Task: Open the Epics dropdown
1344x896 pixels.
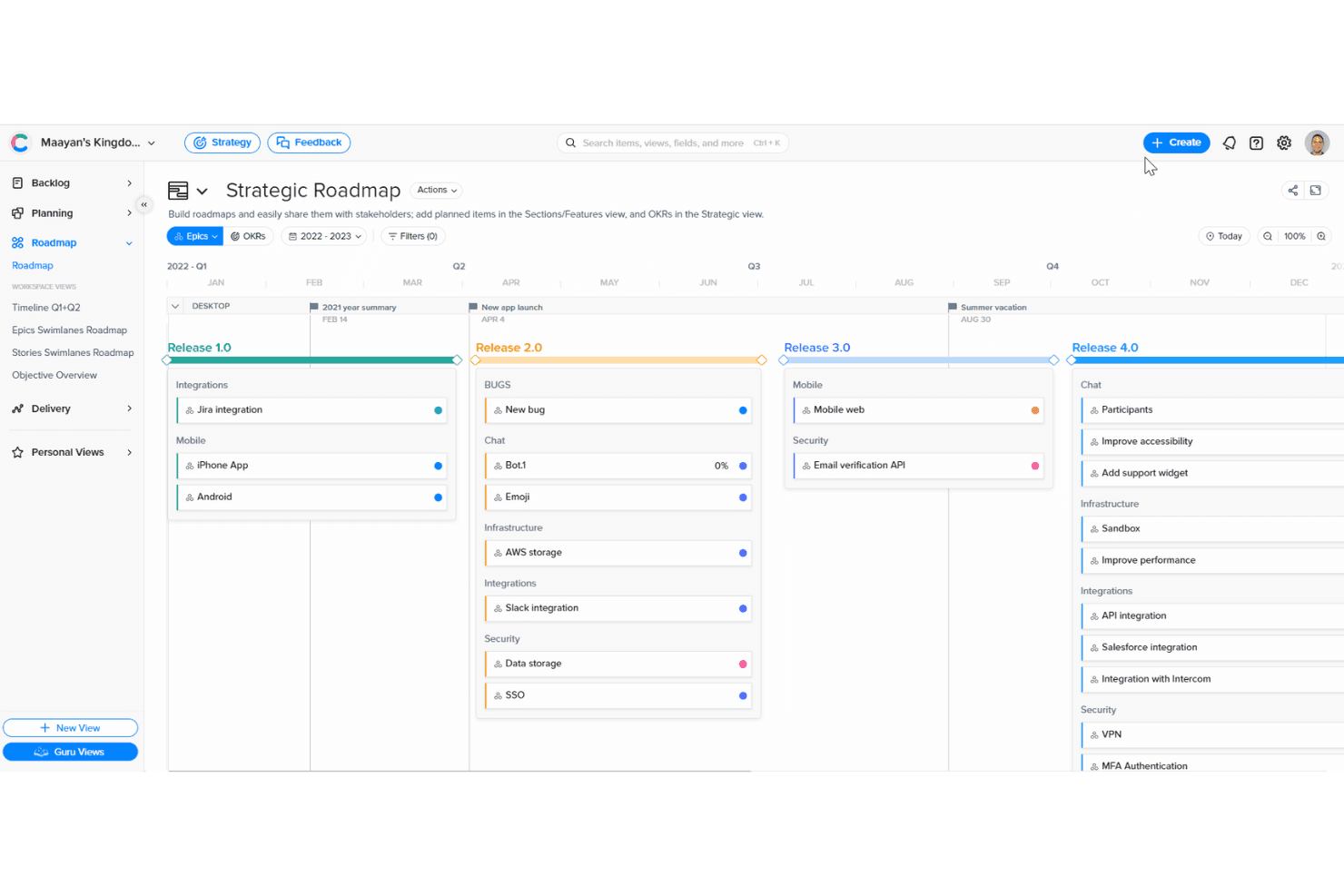Action: pos(195,236)
